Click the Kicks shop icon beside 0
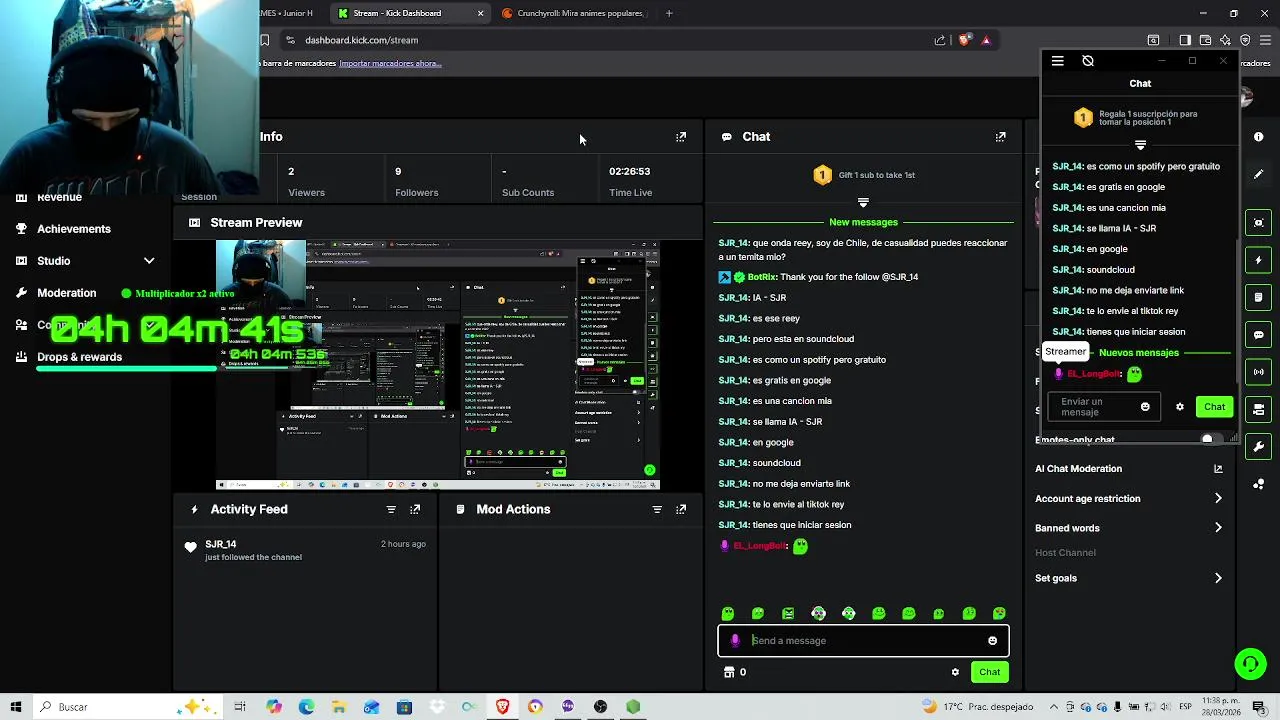1280x720 pixels. point(729,672)
